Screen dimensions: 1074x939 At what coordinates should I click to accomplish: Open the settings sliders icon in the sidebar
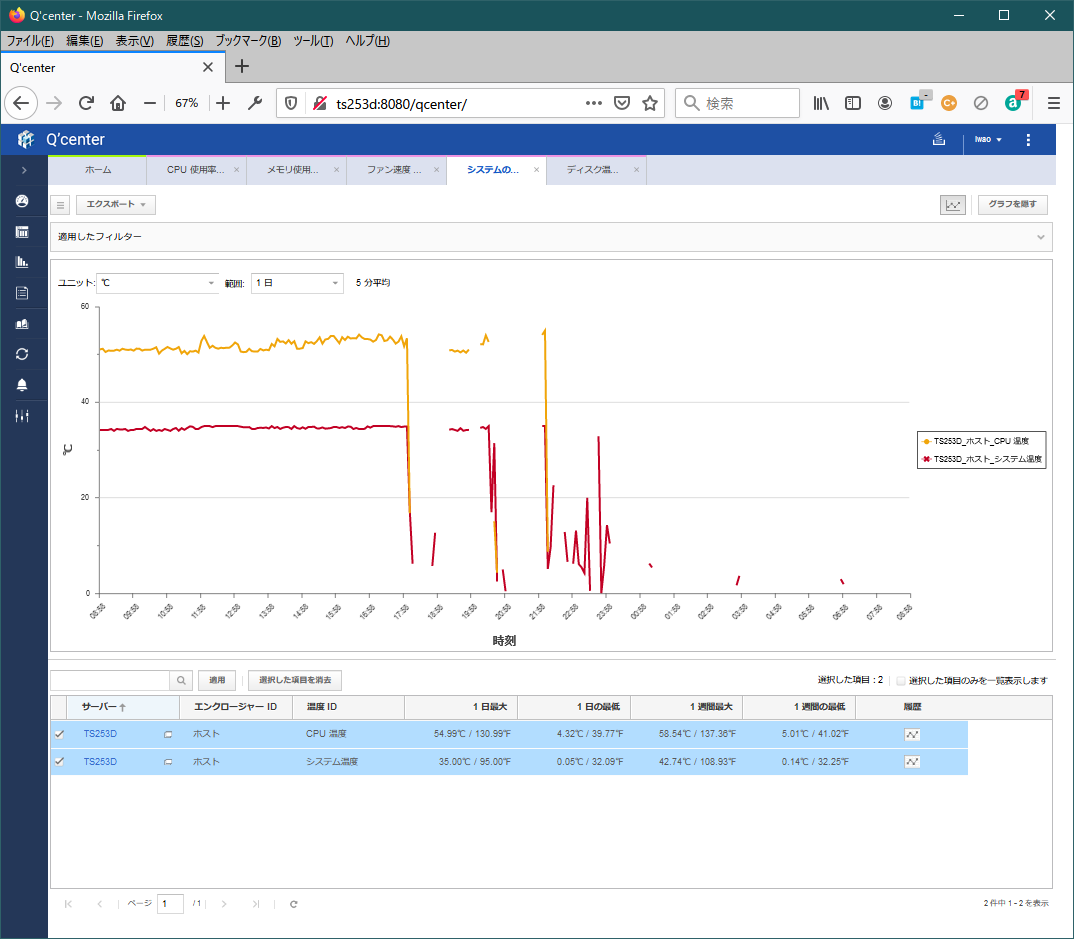point(22,416)
